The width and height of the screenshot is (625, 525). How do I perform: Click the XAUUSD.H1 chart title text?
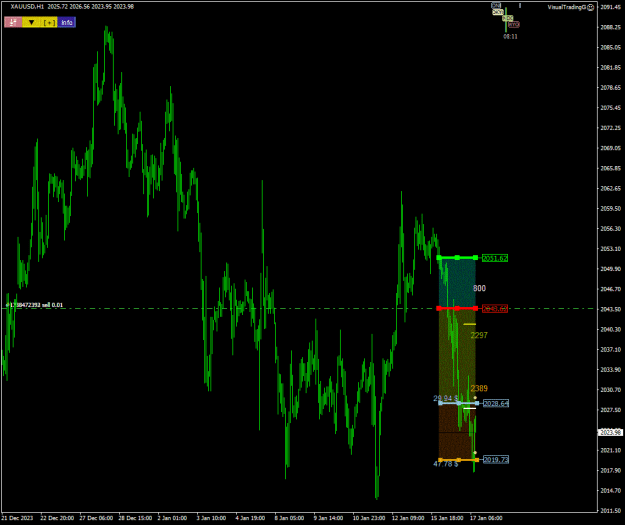click(x=27, y=7)
